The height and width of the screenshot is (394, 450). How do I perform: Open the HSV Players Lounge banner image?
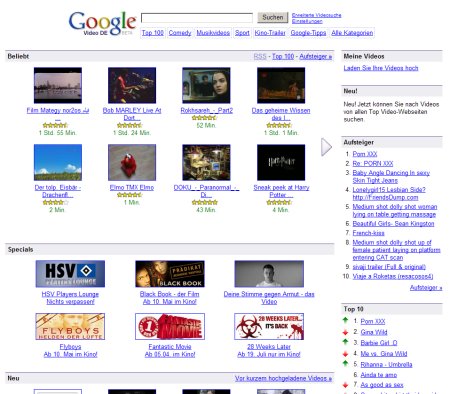tap(70, 274)
